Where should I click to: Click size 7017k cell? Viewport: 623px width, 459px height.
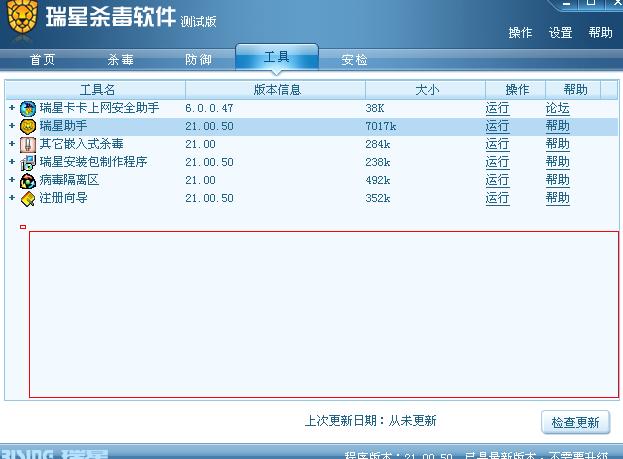(x=381, y=126)
